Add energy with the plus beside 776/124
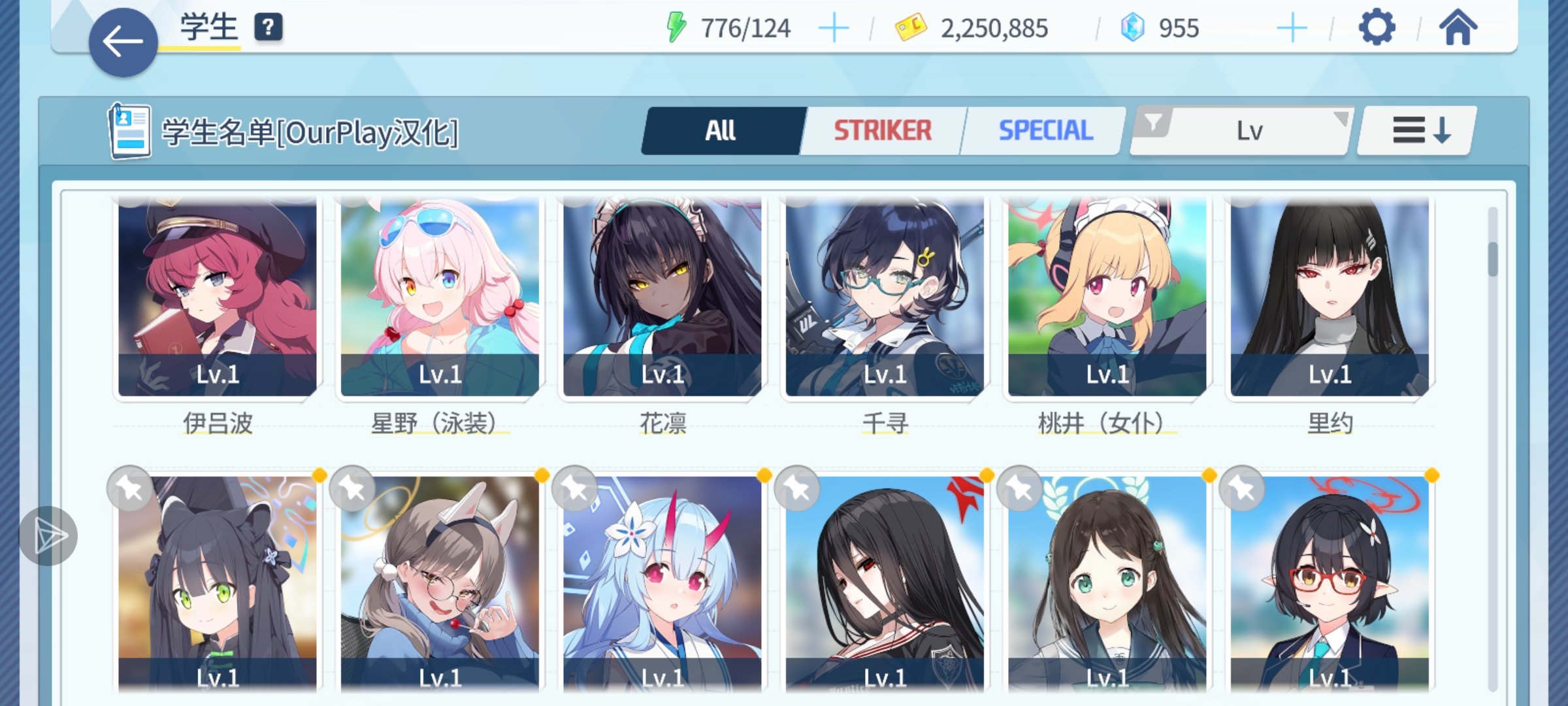 [x=834, y=29]
